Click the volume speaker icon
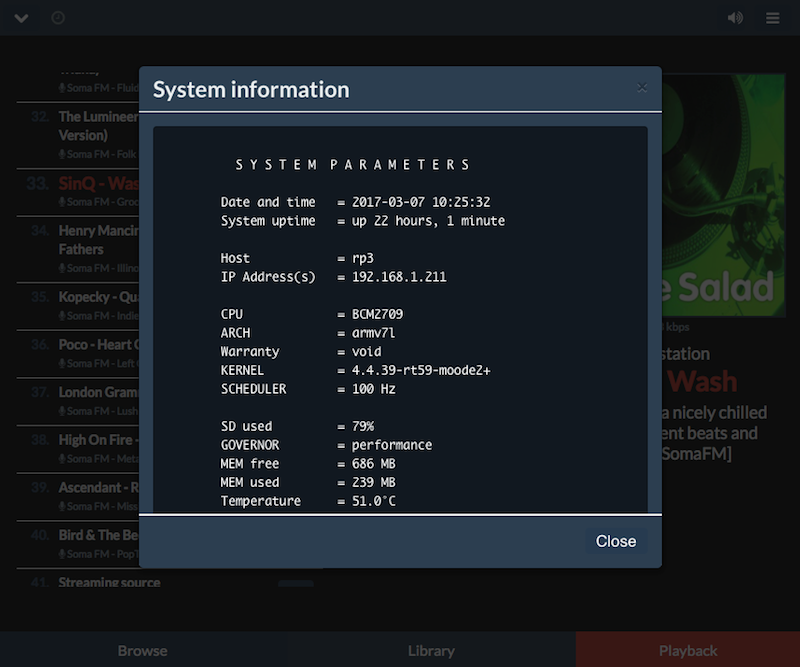 click(735, 18)
